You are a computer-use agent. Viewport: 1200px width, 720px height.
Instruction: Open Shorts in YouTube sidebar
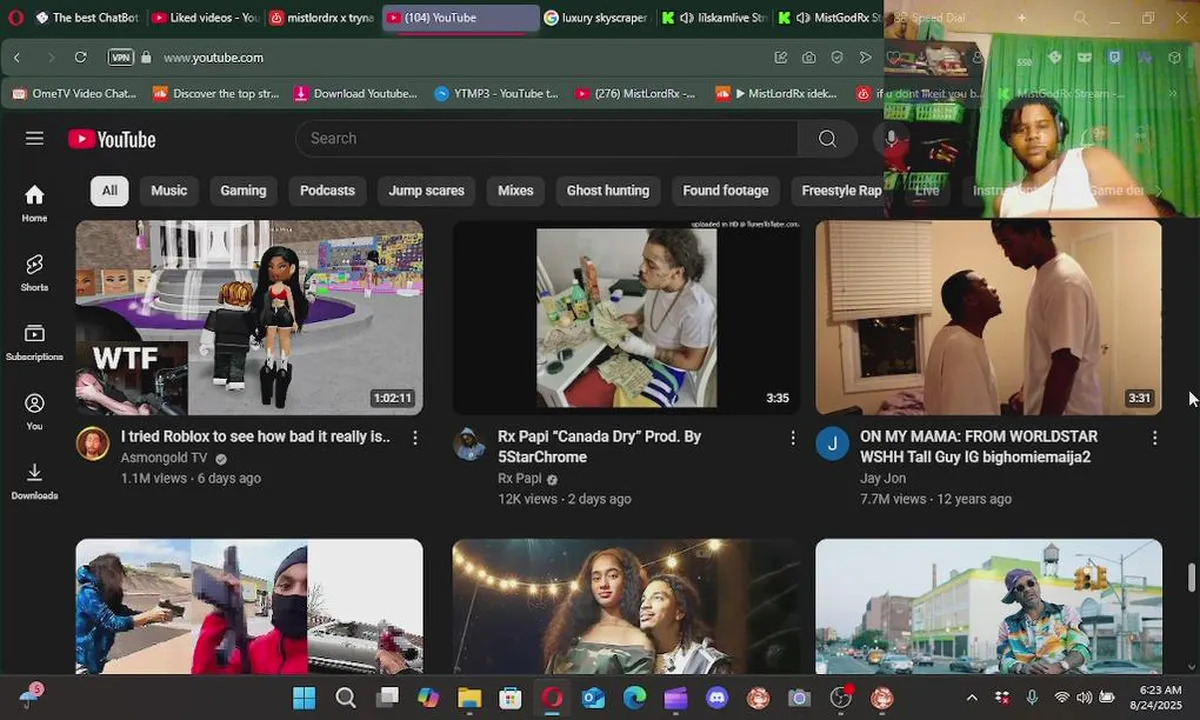pyautogui.click(x=34, y=272)
